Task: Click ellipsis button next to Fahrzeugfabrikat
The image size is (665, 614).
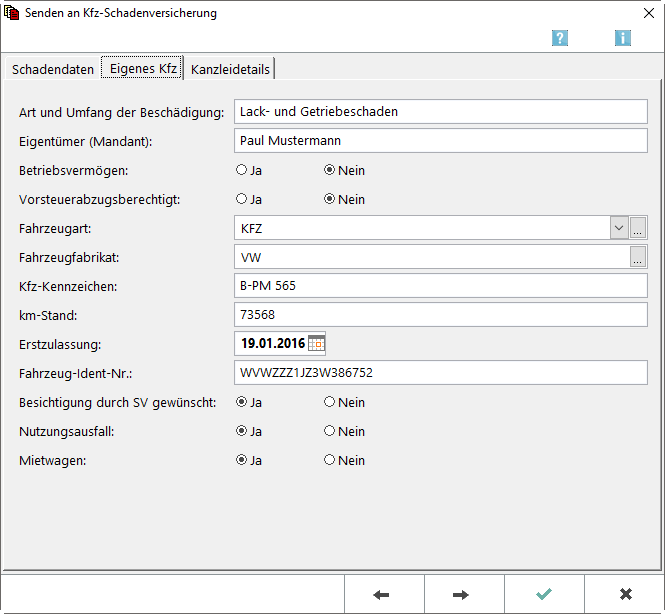Action: pos(638,257)
